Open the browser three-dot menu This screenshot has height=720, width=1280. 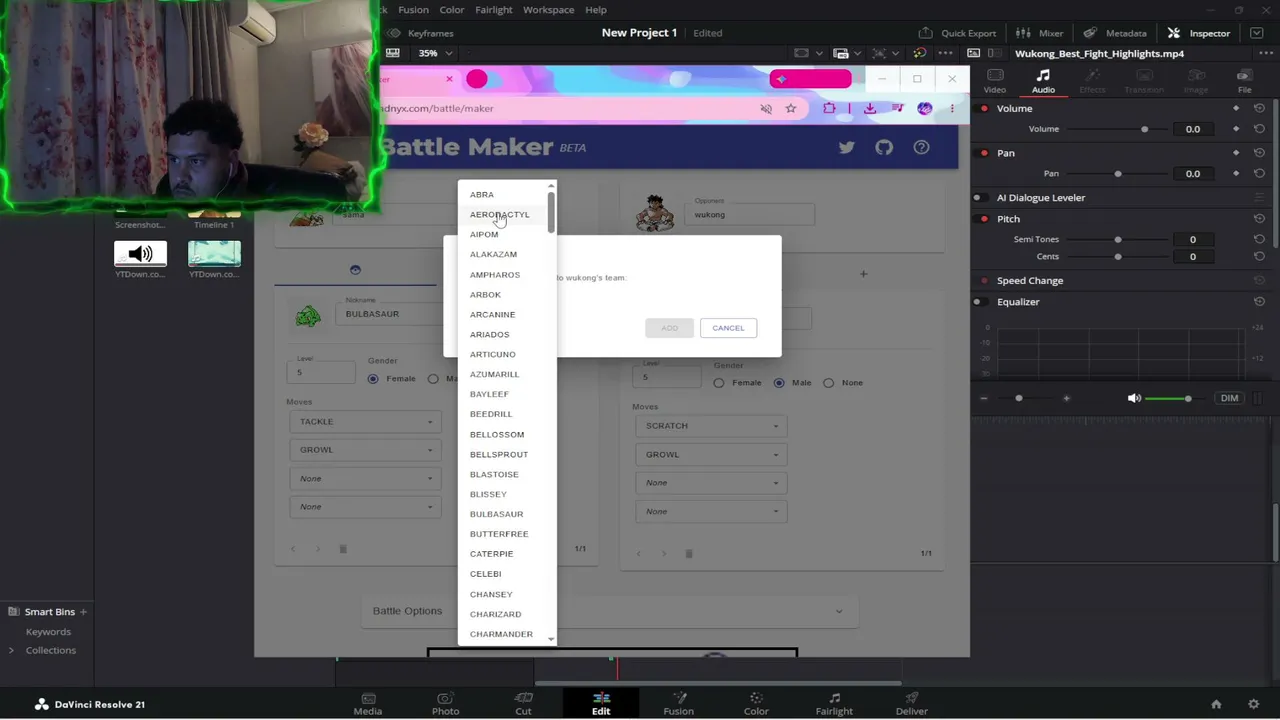pyautogui.click(x=952, y=108)
